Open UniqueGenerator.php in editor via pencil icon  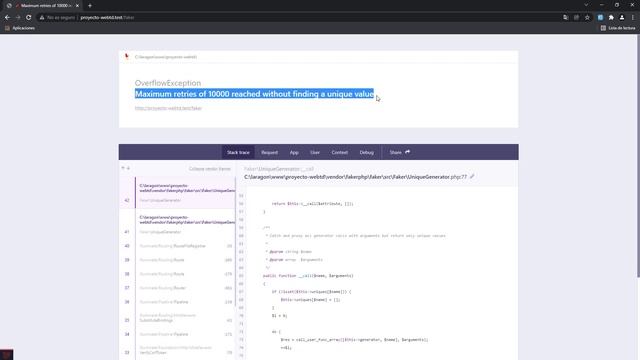472,177
